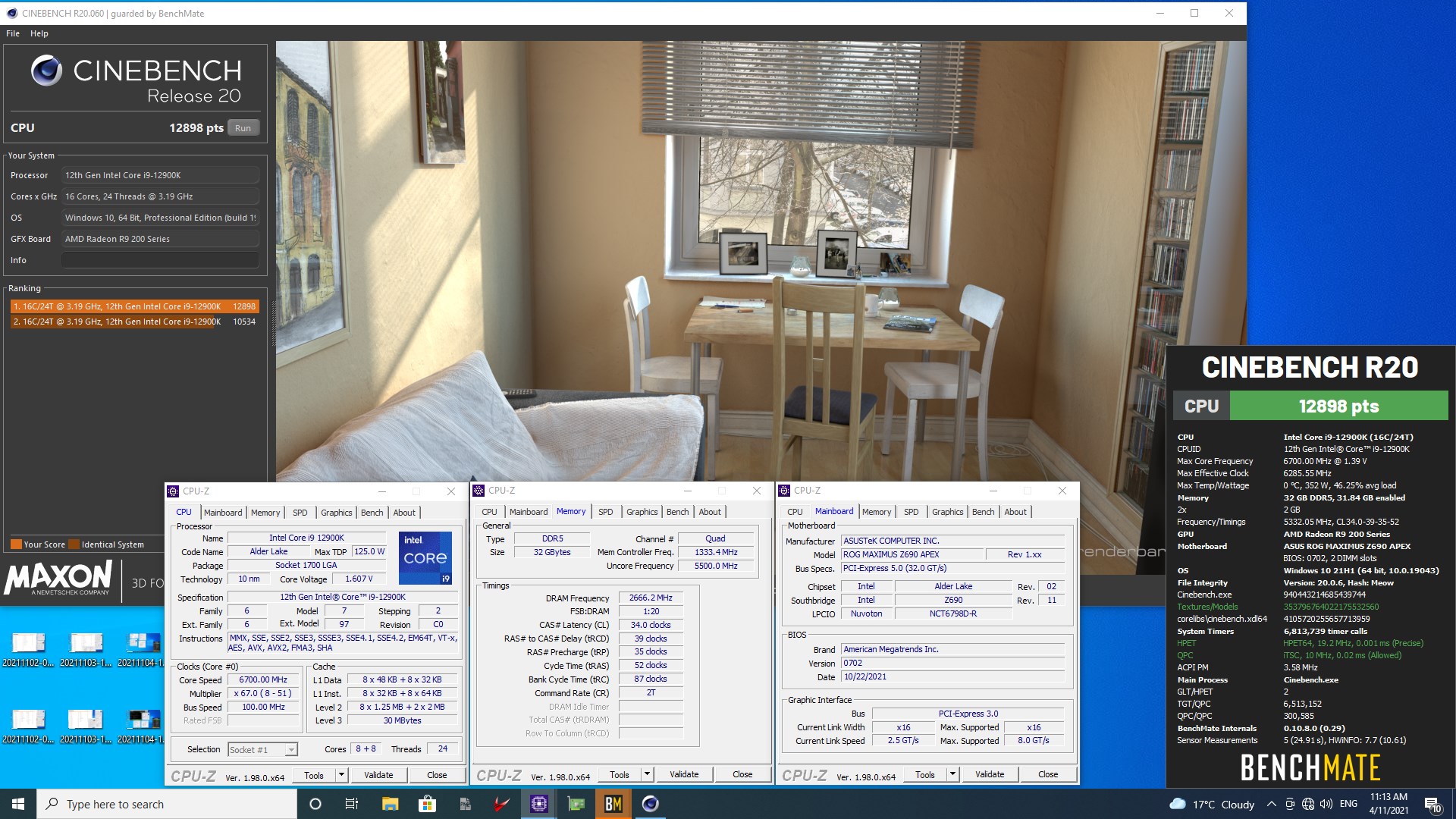Select the SPD tab in the Memory window
Viewport: 1456px width, 819px height.
(x=605, y=512)
